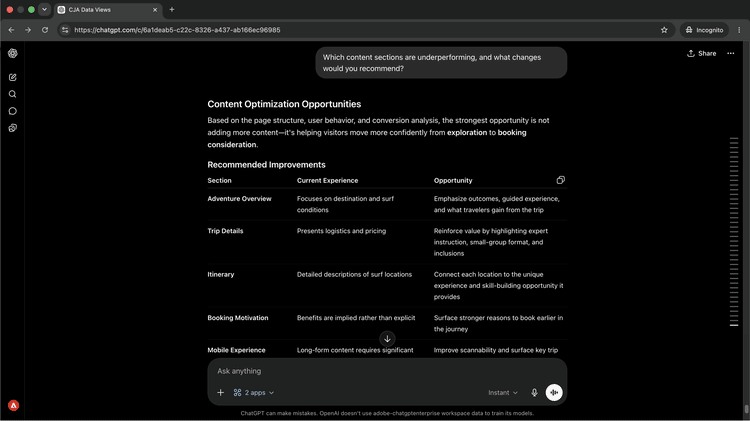Click the 'Section' column header
This screenshot has width=750, height=421.
click(220, 180)
